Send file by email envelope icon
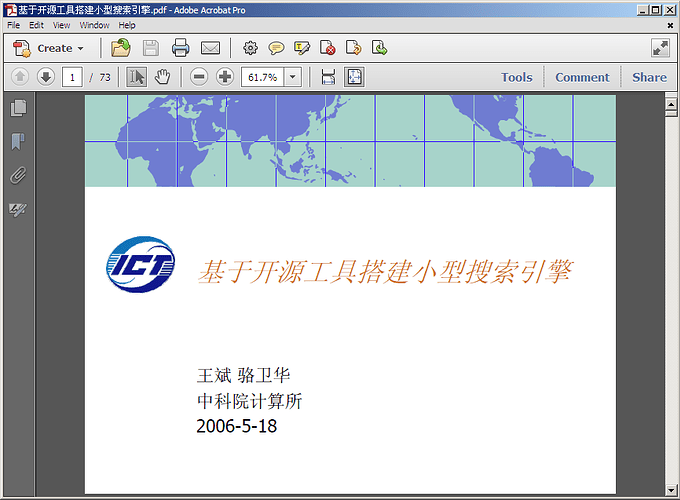The height and width of the screenshot is (500, 680). [x=210, y=48]
